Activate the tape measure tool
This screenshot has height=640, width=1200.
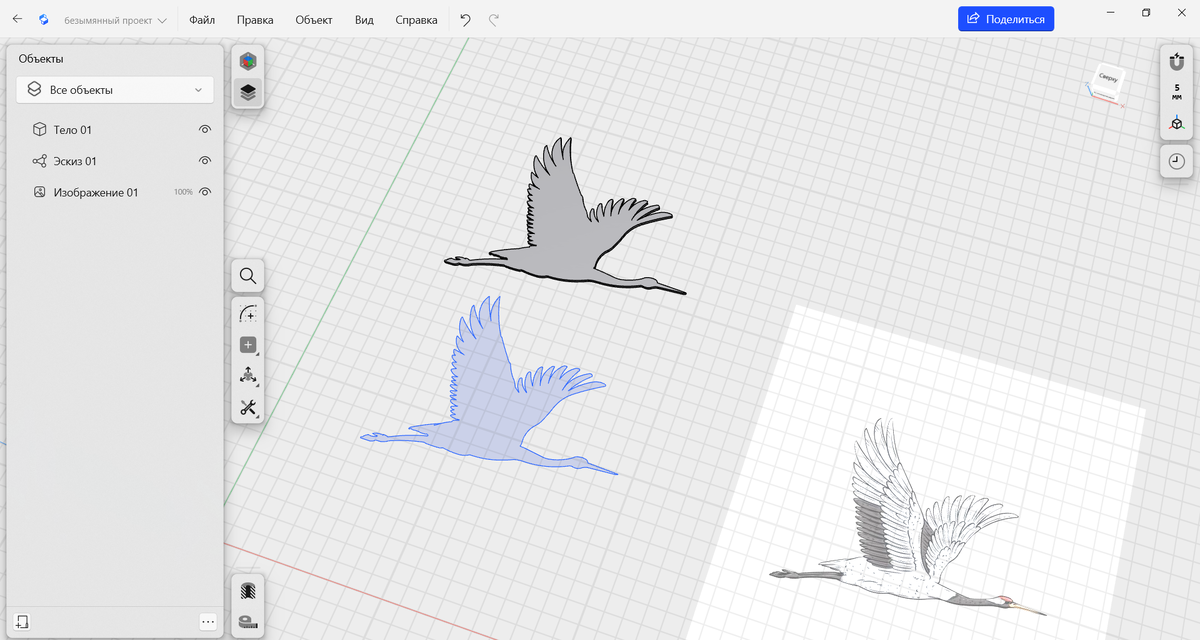248,622
